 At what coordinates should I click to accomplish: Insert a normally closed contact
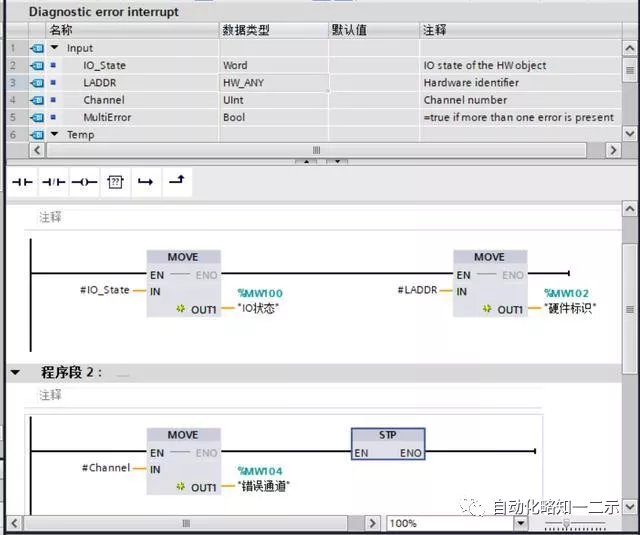53,183
